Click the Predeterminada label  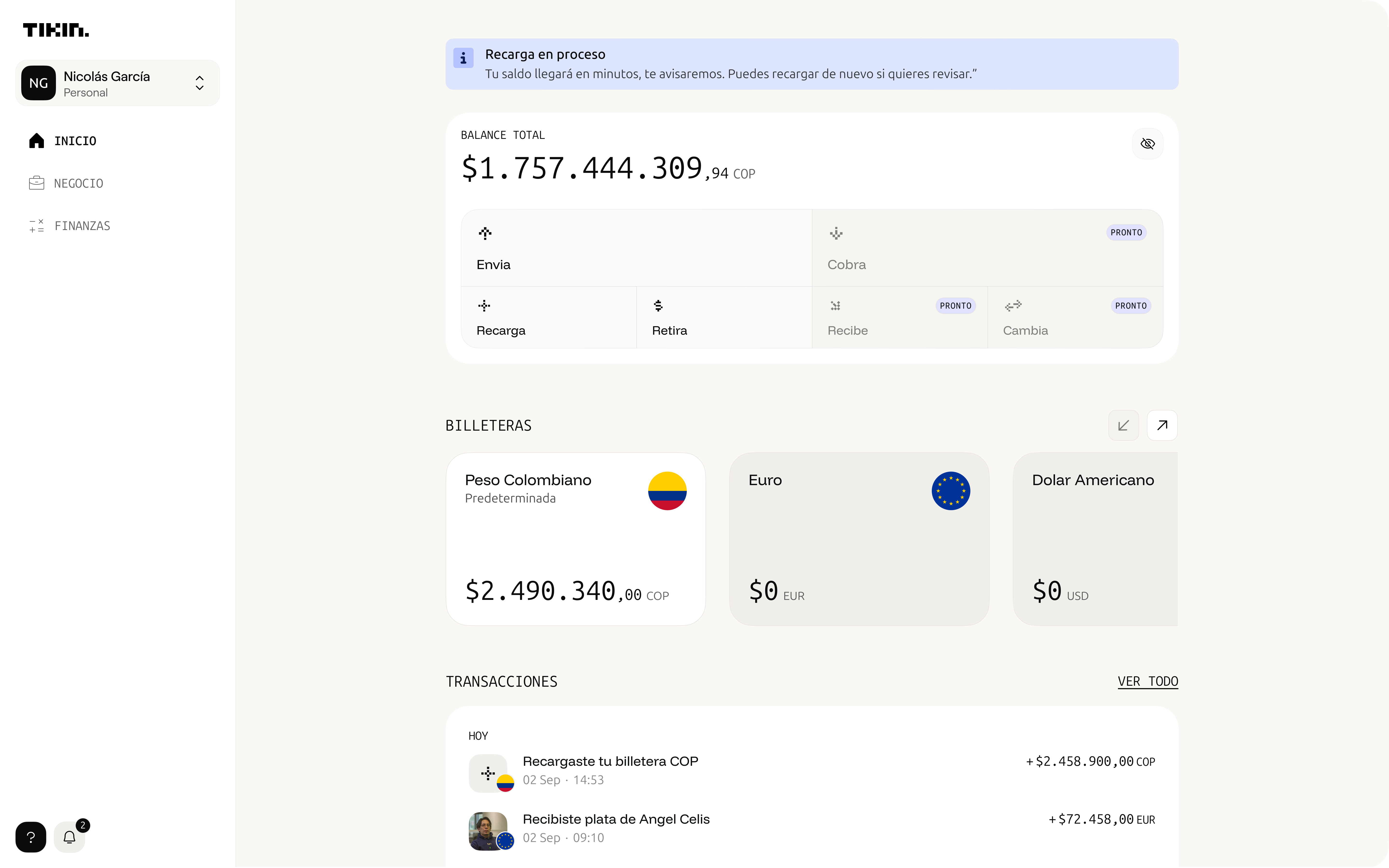click(x=510, y=498)
